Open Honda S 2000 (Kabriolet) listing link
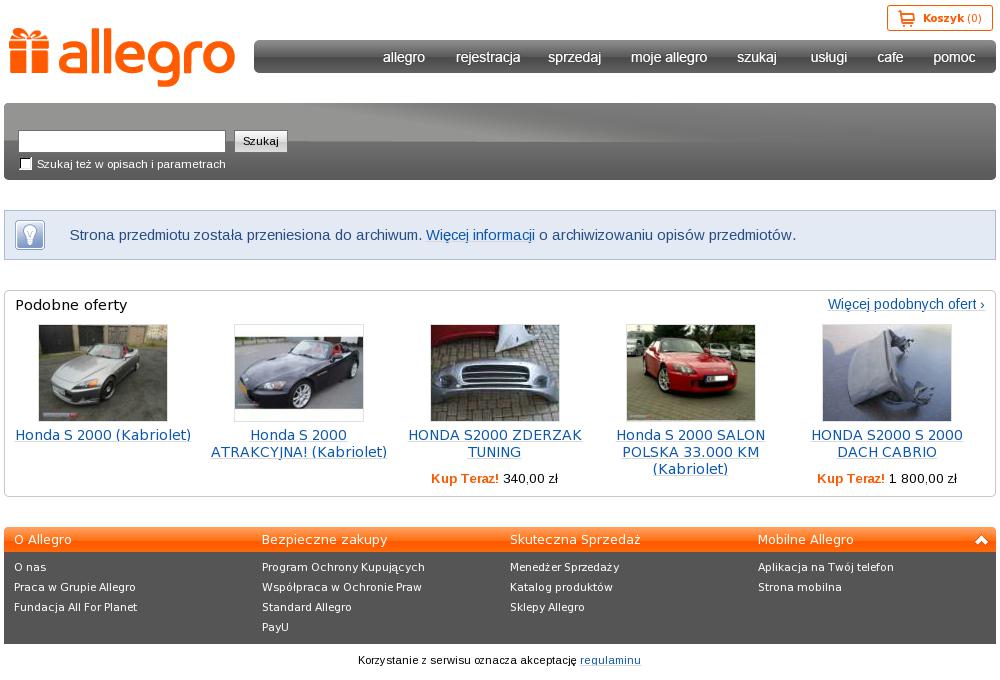Image resolution: width=1000 pixels, height=680 pixels. coord(103,435)
